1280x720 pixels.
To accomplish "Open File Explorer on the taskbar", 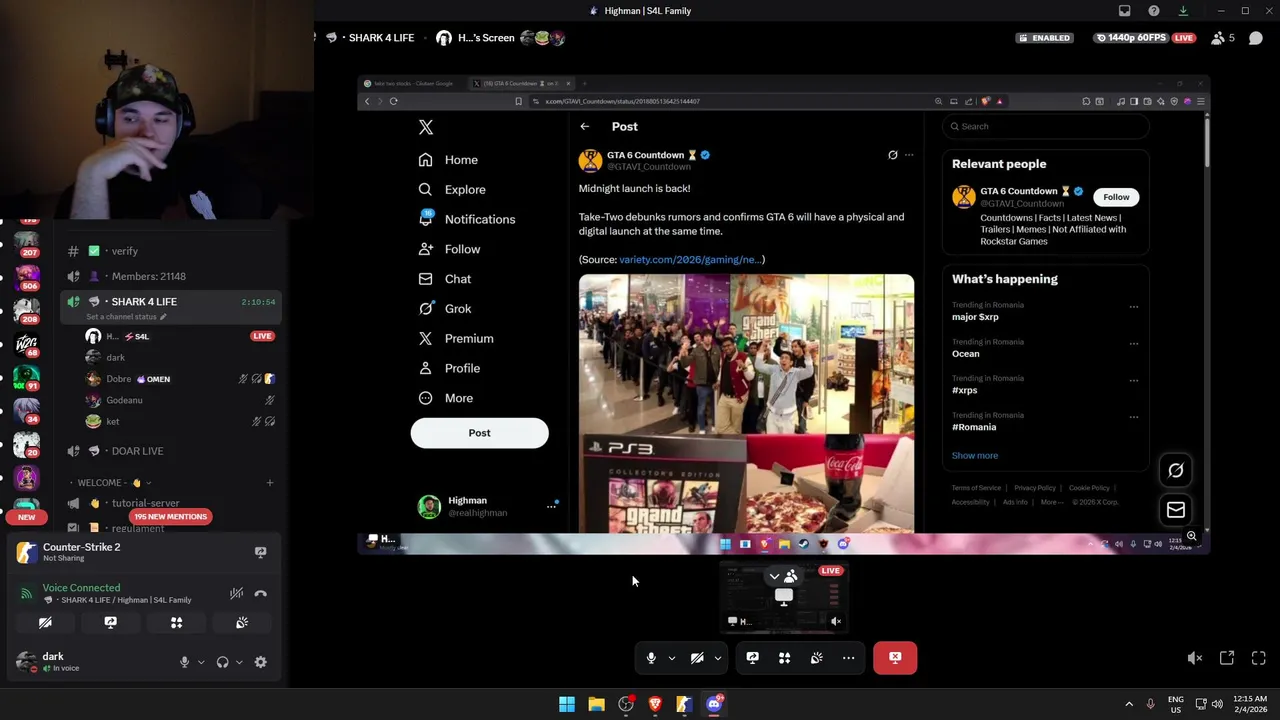I will point(596,704).
